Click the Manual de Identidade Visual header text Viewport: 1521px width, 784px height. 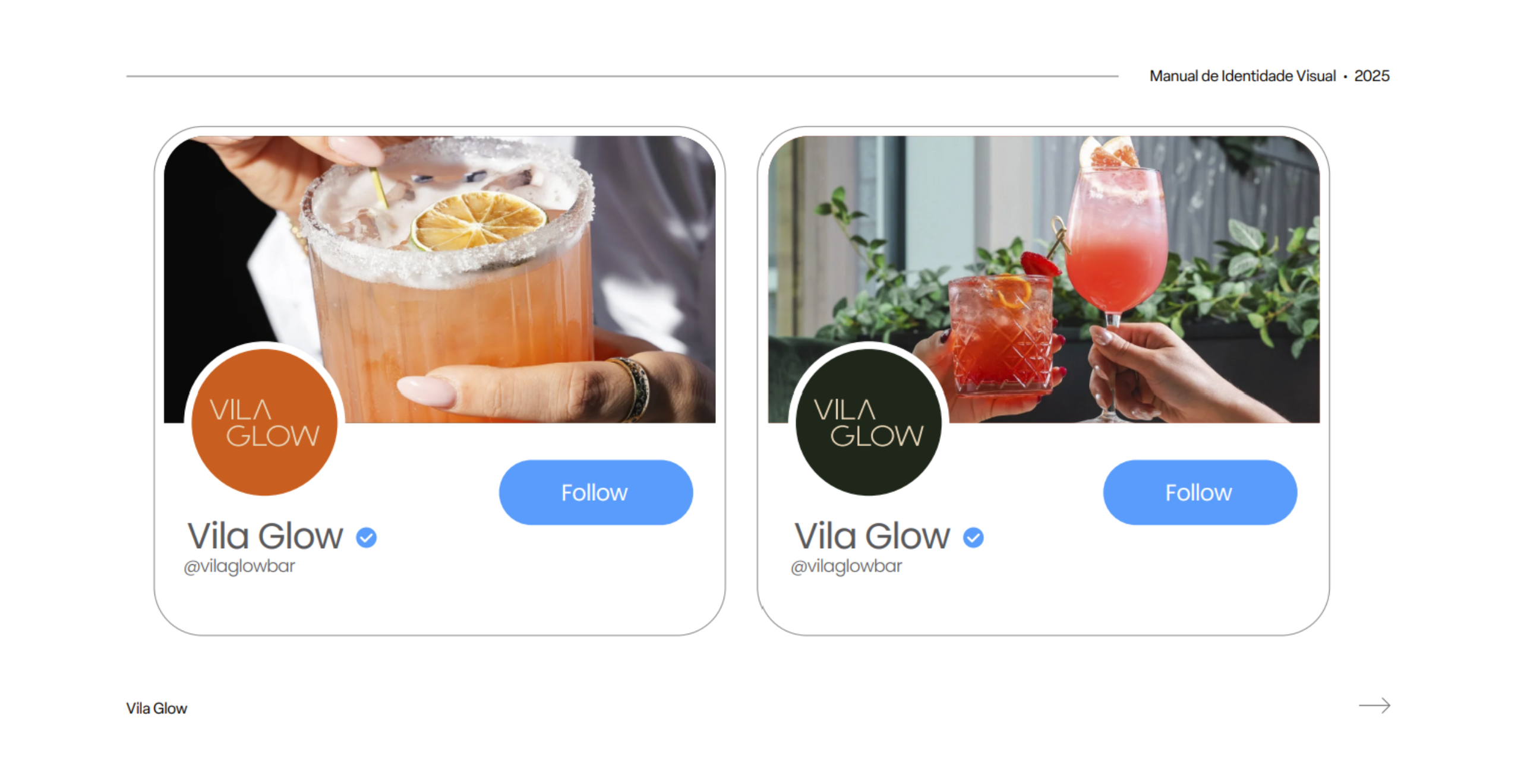coord(1242,76)
